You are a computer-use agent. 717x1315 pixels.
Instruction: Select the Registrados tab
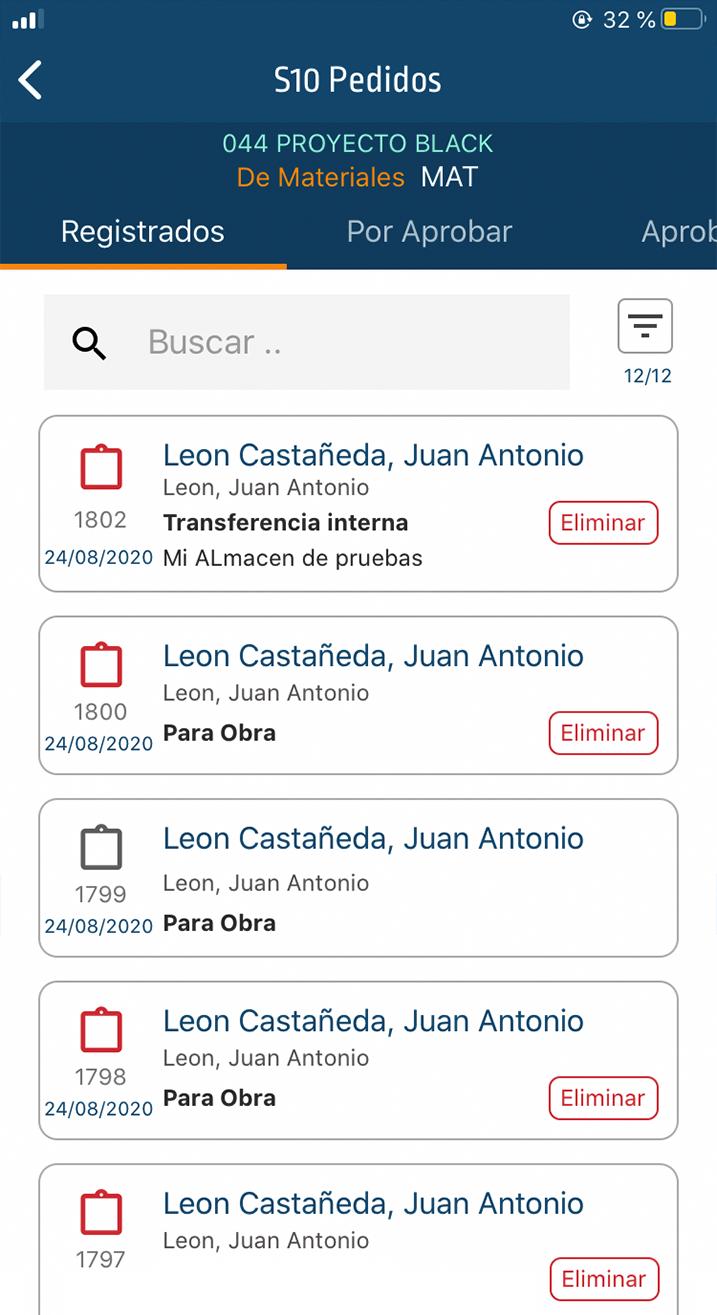pos(143,232)
